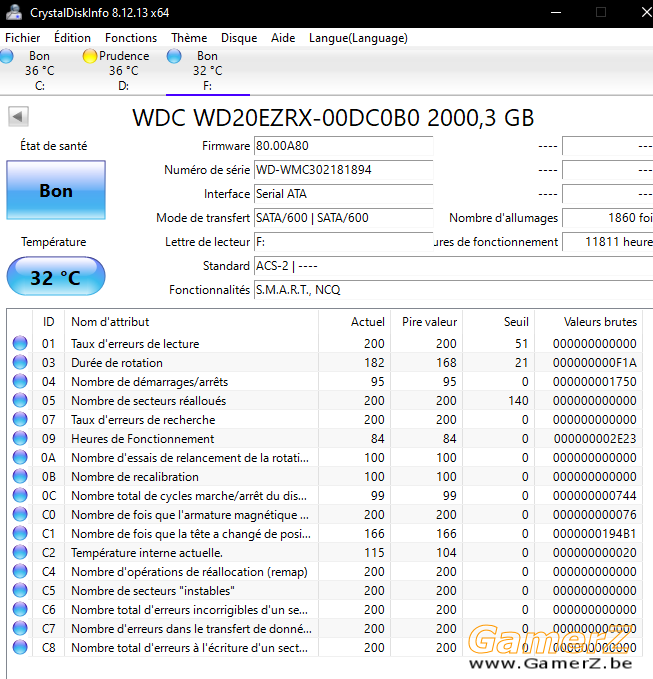The width and height of the screenshot is (653, 679).
Task: Click status dot for attribute C4
Action: [x=20, y=571]
